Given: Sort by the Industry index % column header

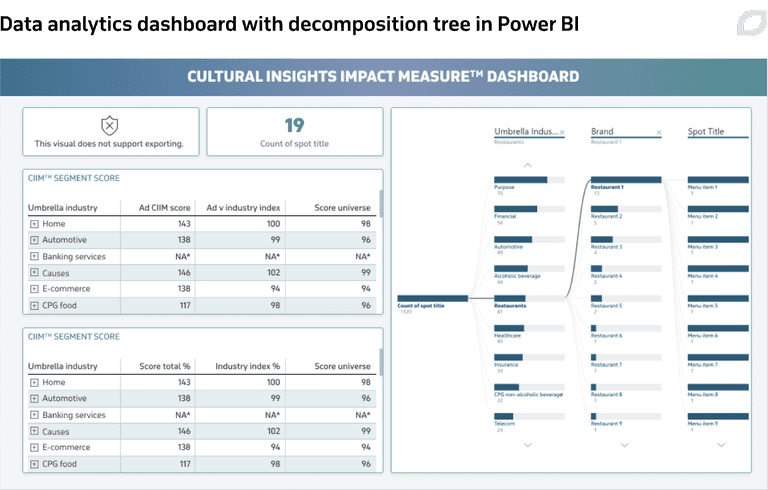Looking at the screenshot, I should coord(247,366).
